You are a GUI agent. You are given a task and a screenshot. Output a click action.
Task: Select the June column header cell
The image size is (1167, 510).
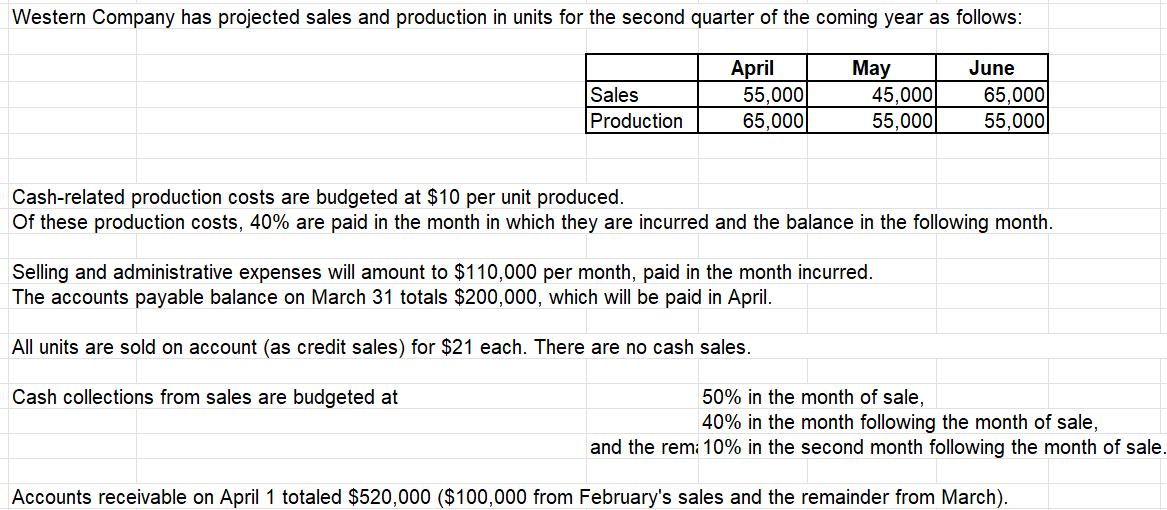(991, 68)
